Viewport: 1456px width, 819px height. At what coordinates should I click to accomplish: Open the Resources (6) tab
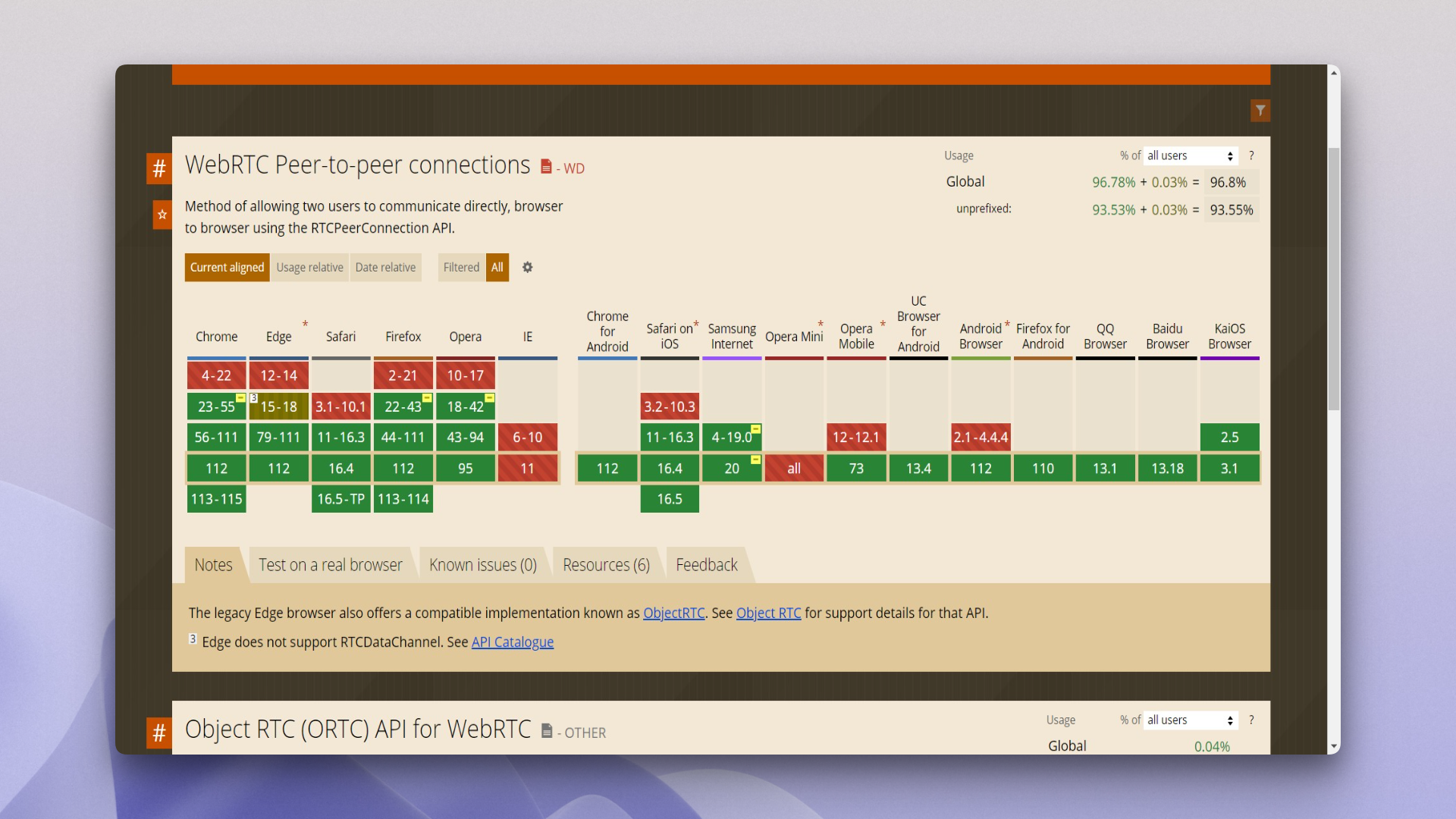[606, 564]
